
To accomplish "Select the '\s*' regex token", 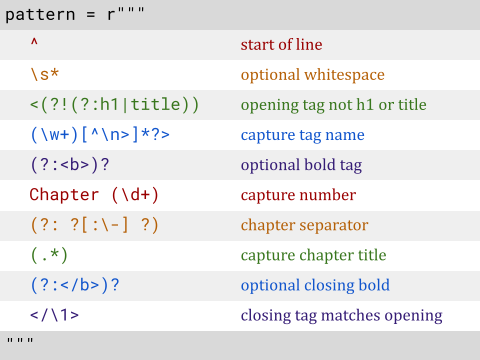I will [44, 74].
